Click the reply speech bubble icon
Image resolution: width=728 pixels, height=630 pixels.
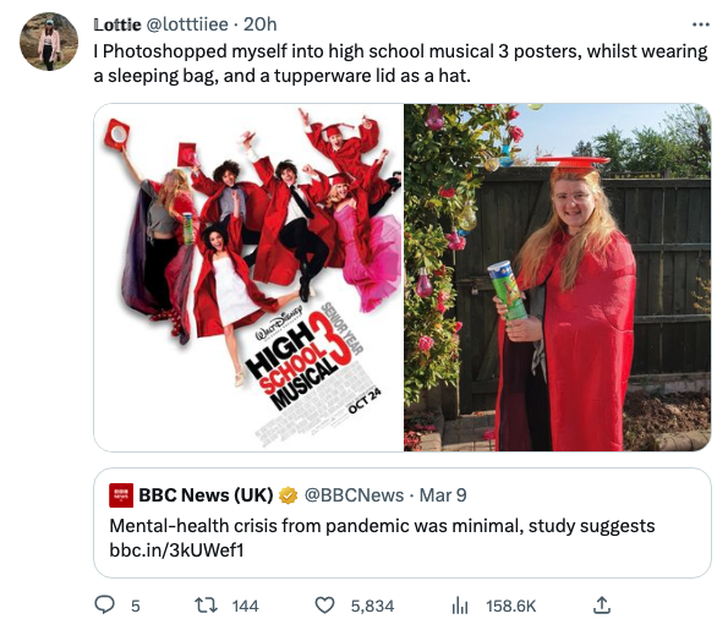105,605
